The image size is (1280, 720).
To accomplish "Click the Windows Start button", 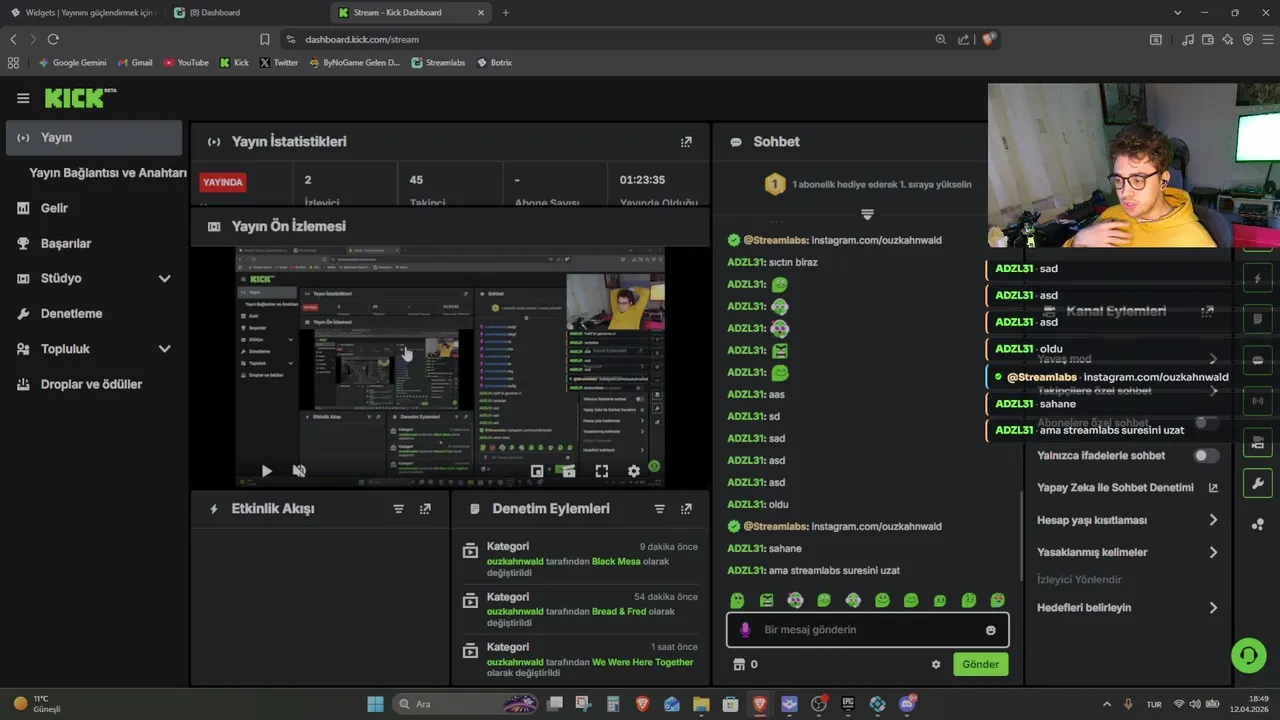I will click(375, 704).
